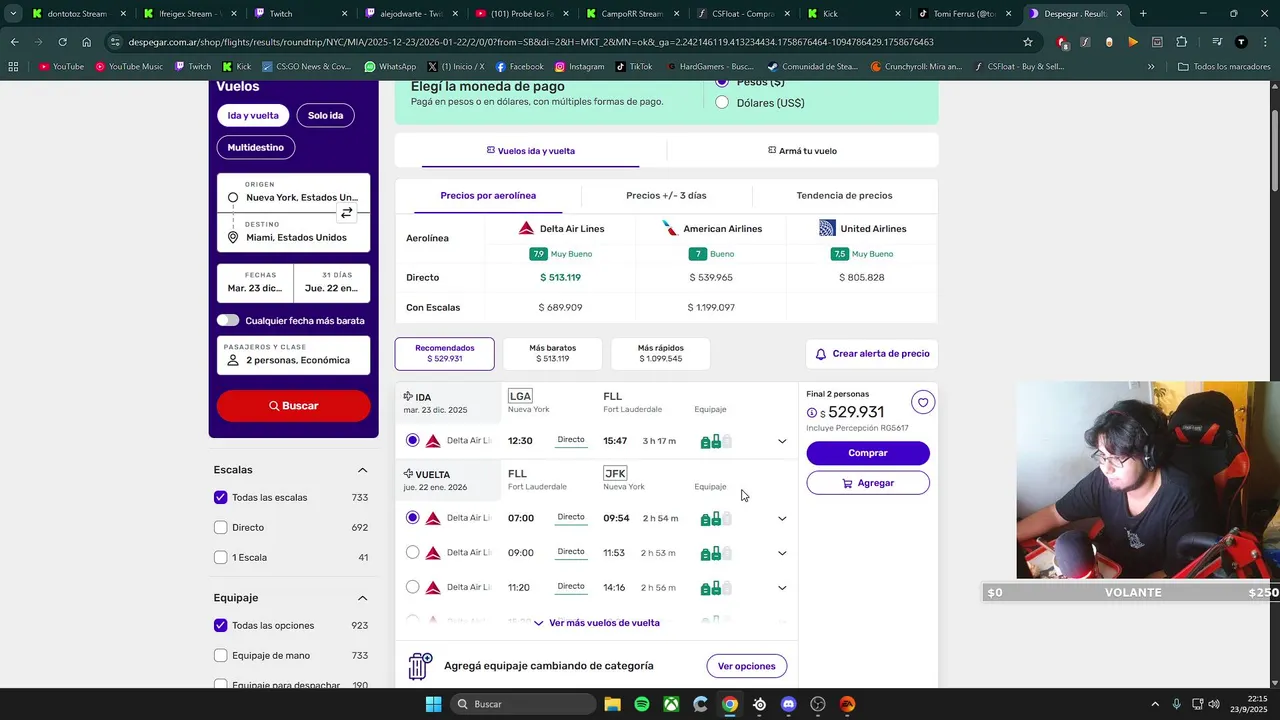Select the 09:00 return flight radio
The image size is (1280, 720).
pos(413,552)
